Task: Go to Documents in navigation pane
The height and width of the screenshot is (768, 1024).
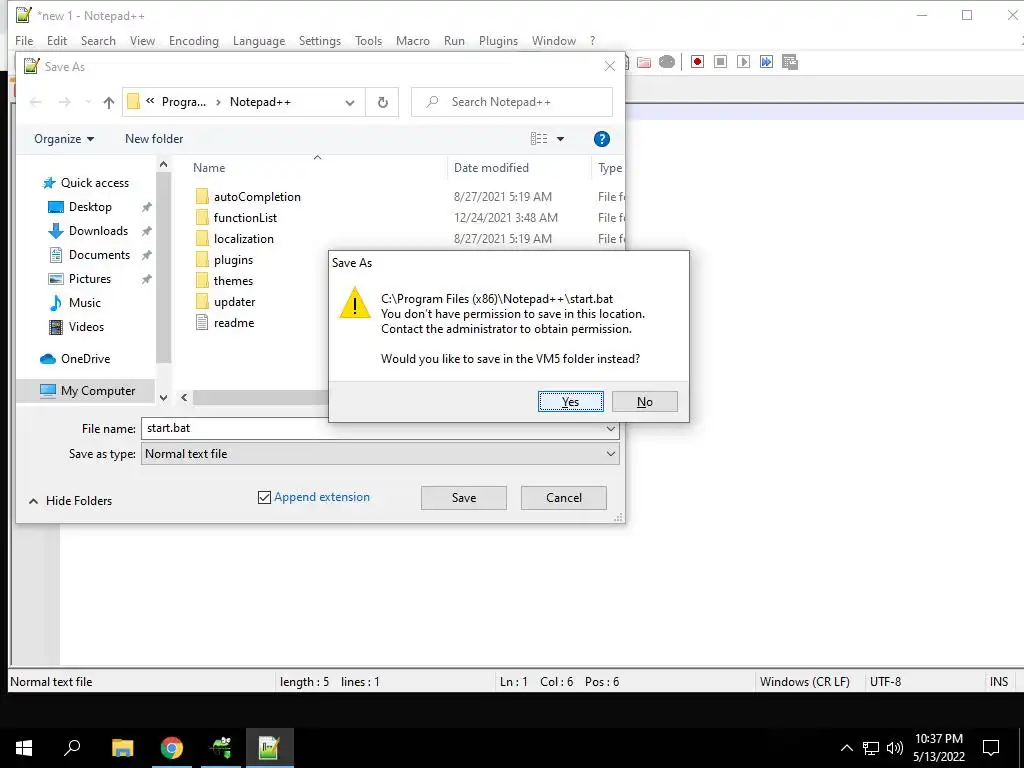Action: pos(99,255)
